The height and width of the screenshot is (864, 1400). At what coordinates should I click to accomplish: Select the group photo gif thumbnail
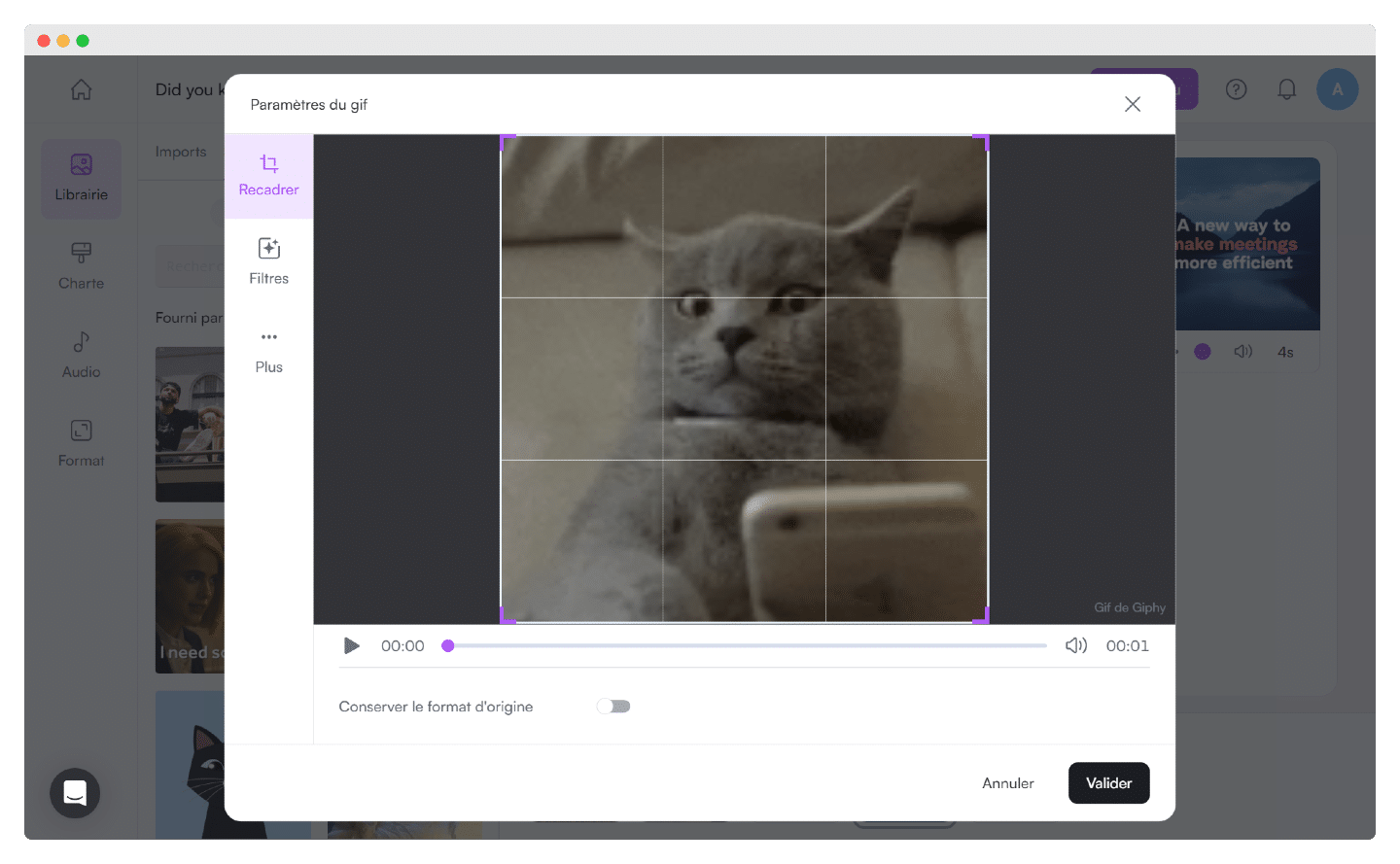click(190, 425)
